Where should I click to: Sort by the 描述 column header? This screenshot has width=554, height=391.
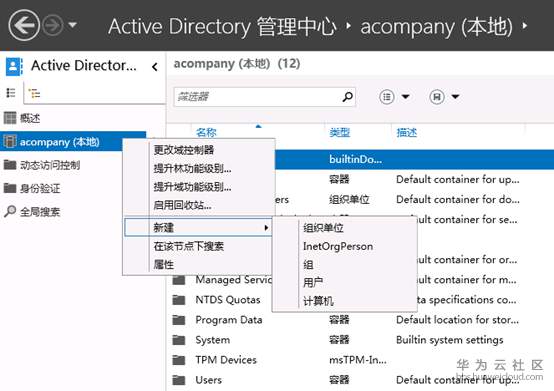(x=407, y=132)
